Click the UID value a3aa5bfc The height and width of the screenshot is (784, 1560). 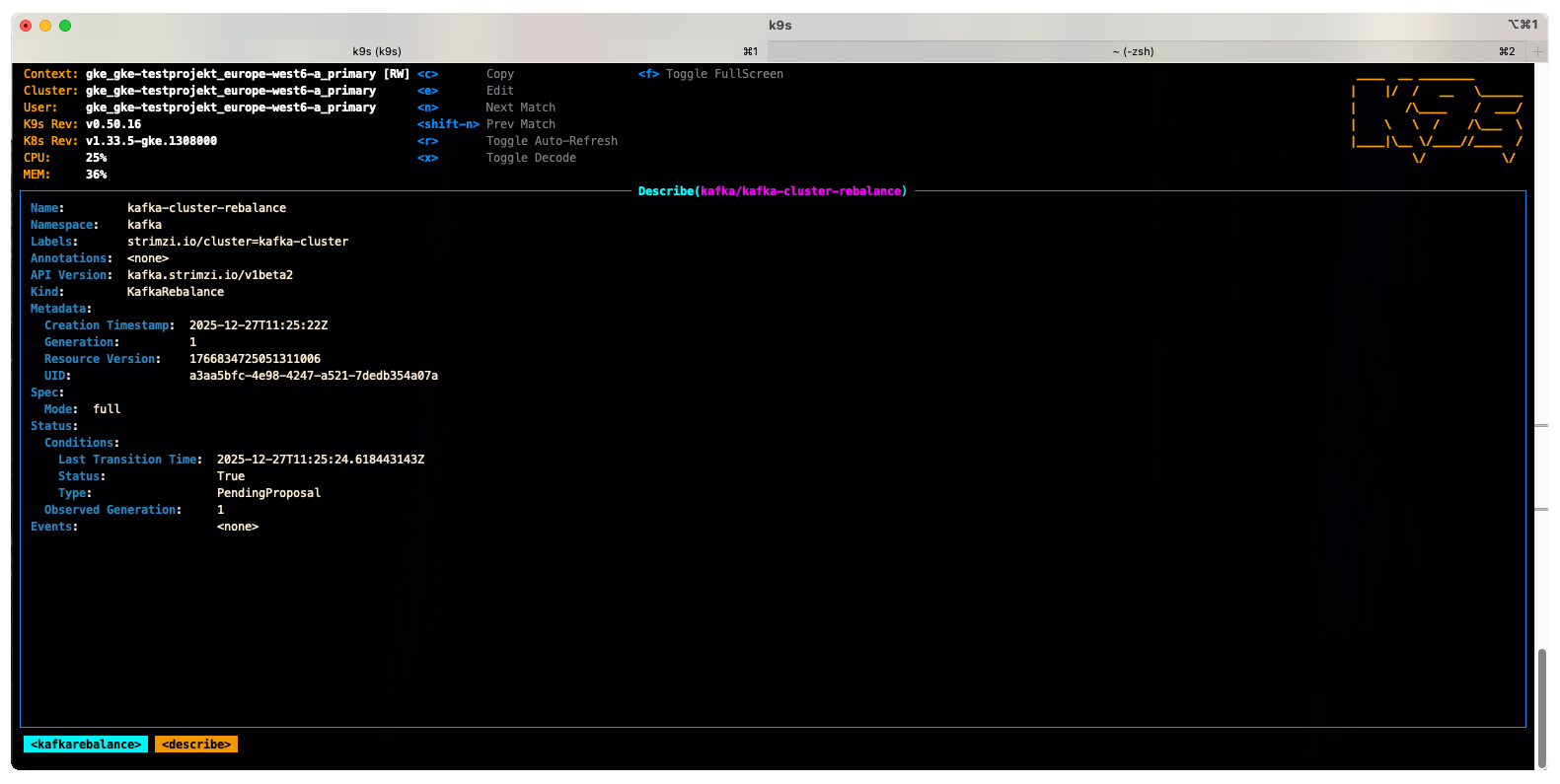pos(314,376)
